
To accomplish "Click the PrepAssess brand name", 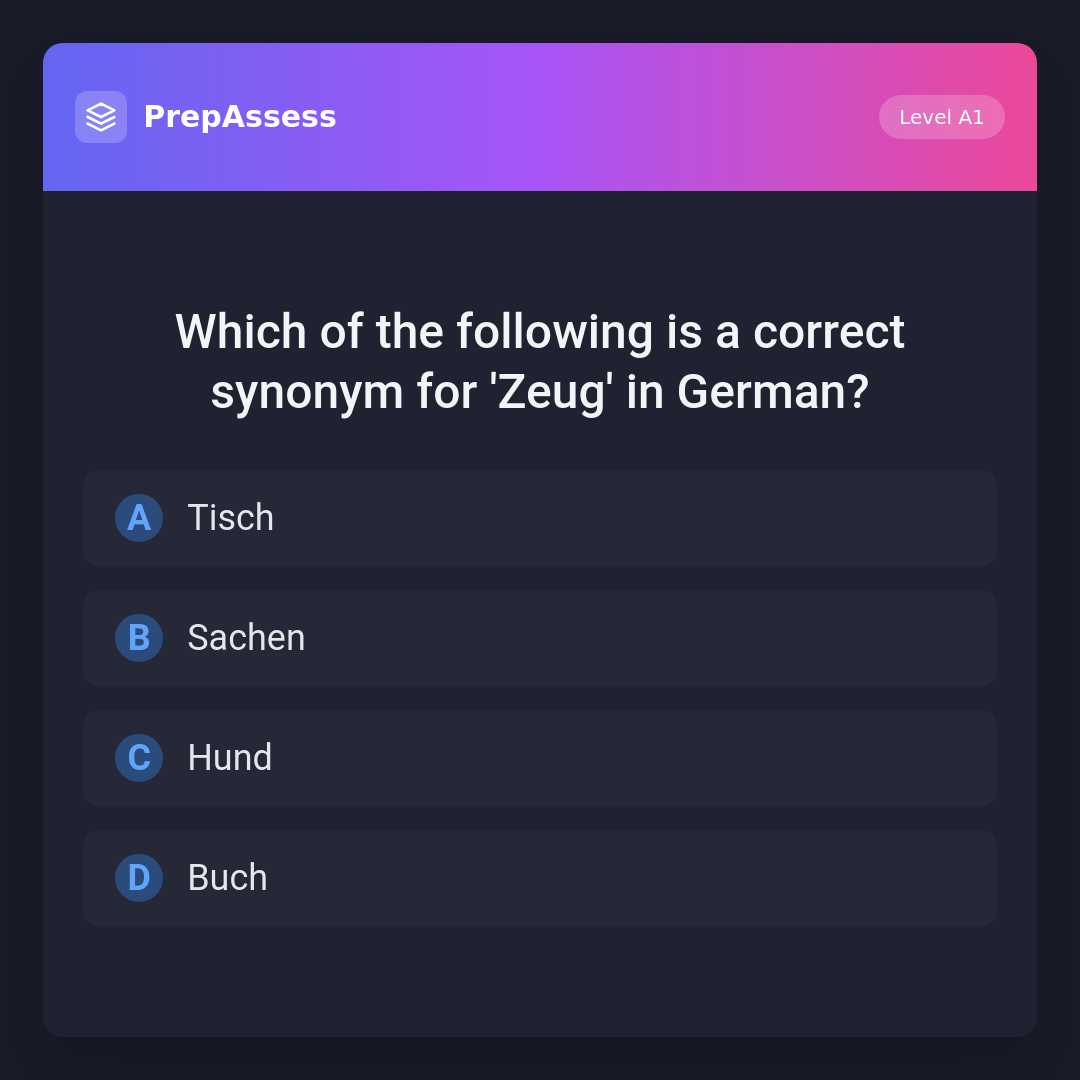I will point(240,117).
